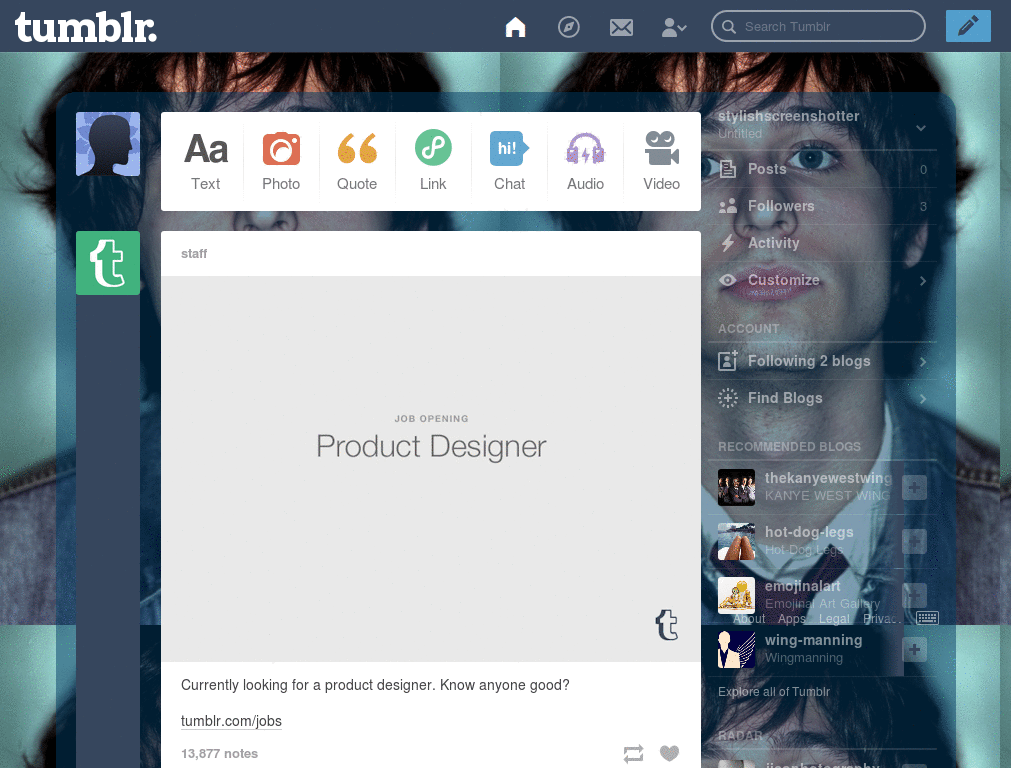Click the emojinalart avatar thumbnail
The width and height of the screenshot is (1024, 768).
[736, 596]
